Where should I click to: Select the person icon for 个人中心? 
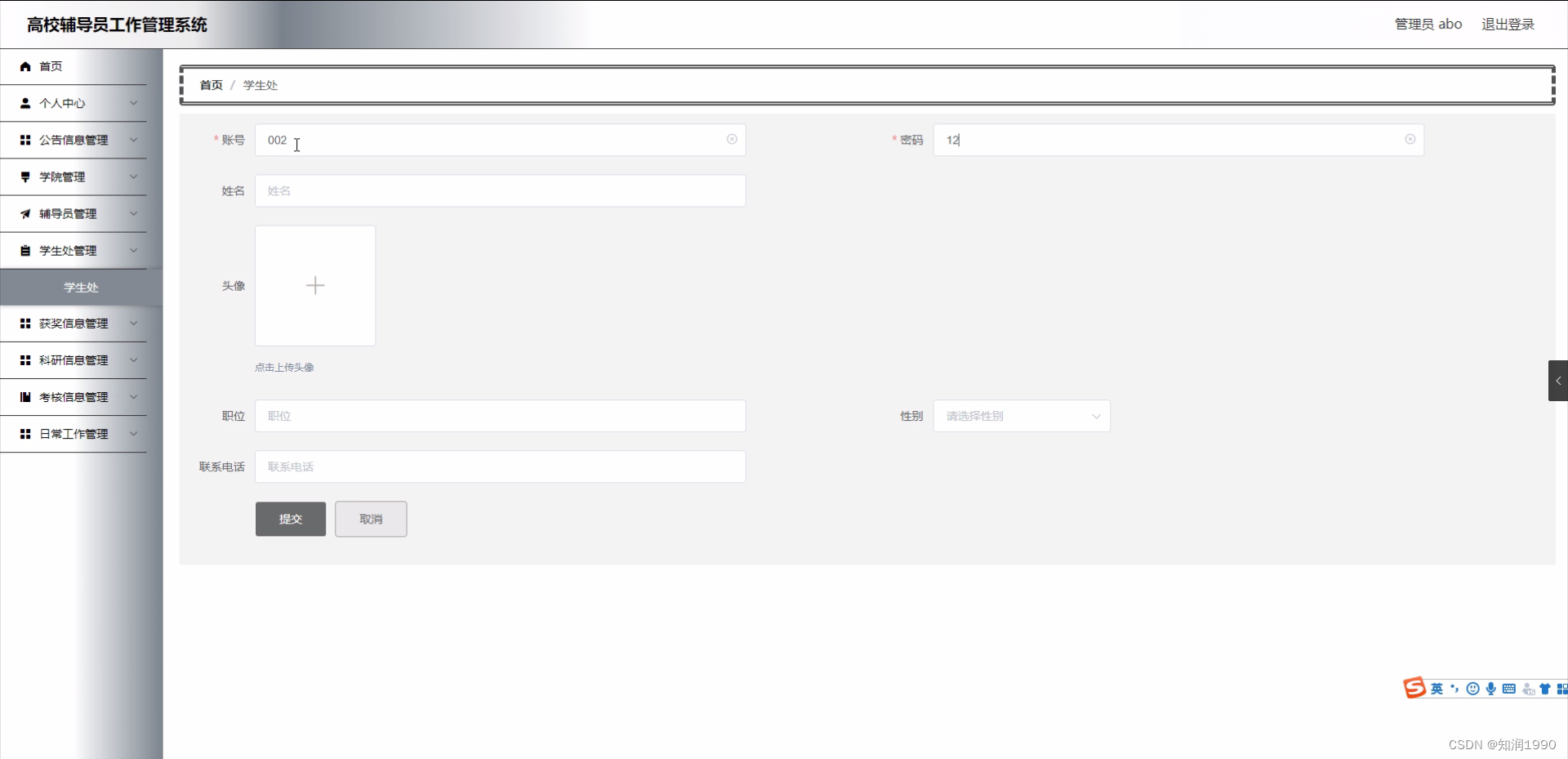pos(24,103)
